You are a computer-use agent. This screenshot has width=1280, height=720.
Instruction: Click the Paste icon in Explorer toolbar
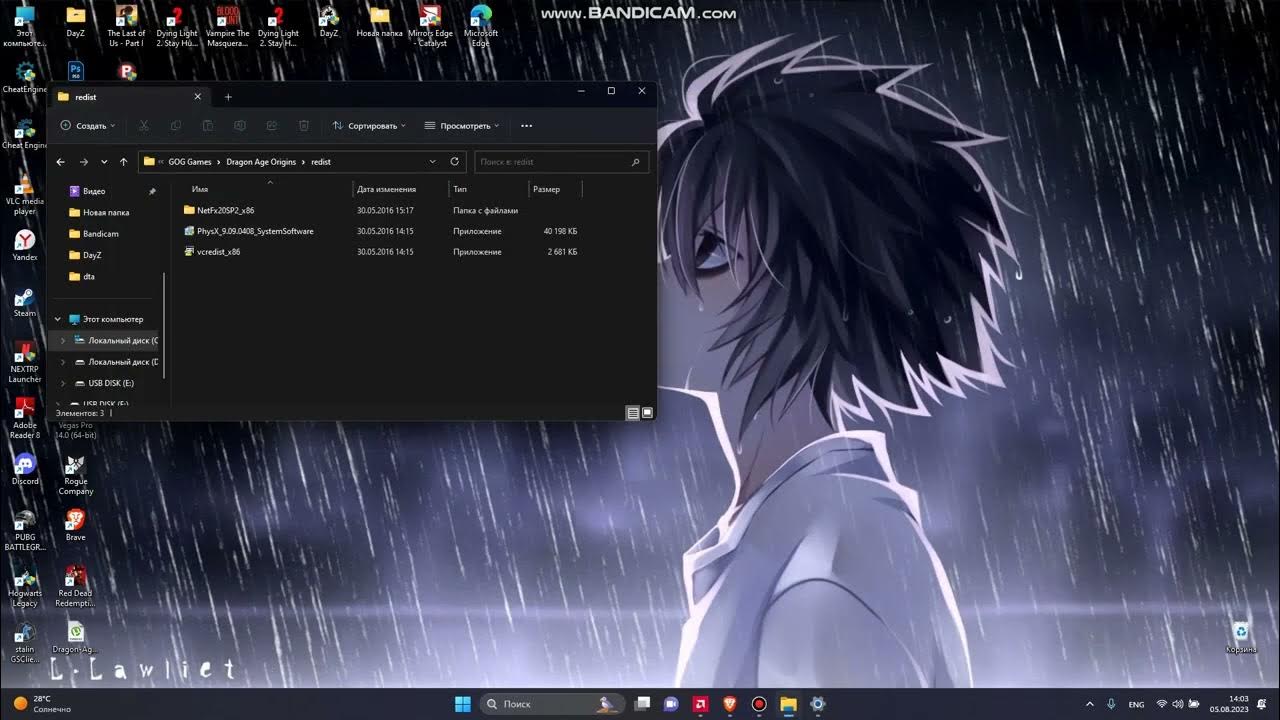(x=208, y=126)
